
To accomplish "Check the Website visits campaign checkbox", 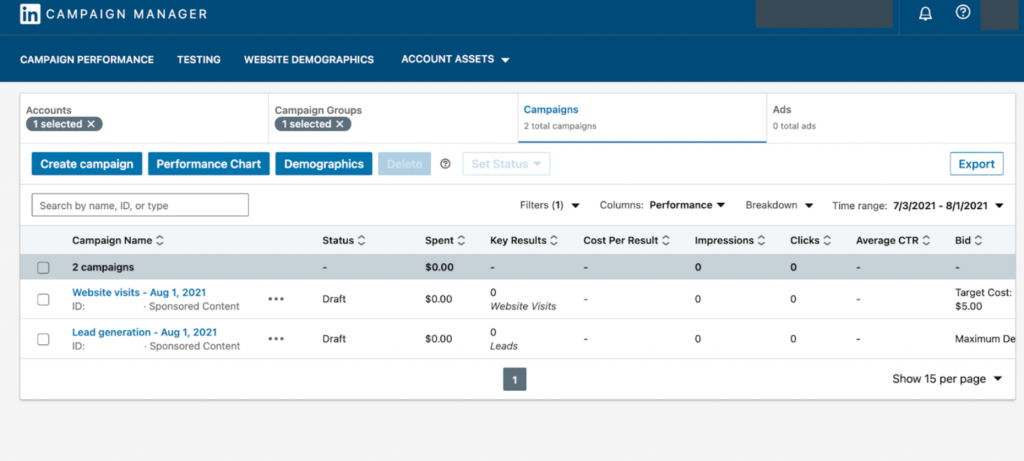I will 43,300.
